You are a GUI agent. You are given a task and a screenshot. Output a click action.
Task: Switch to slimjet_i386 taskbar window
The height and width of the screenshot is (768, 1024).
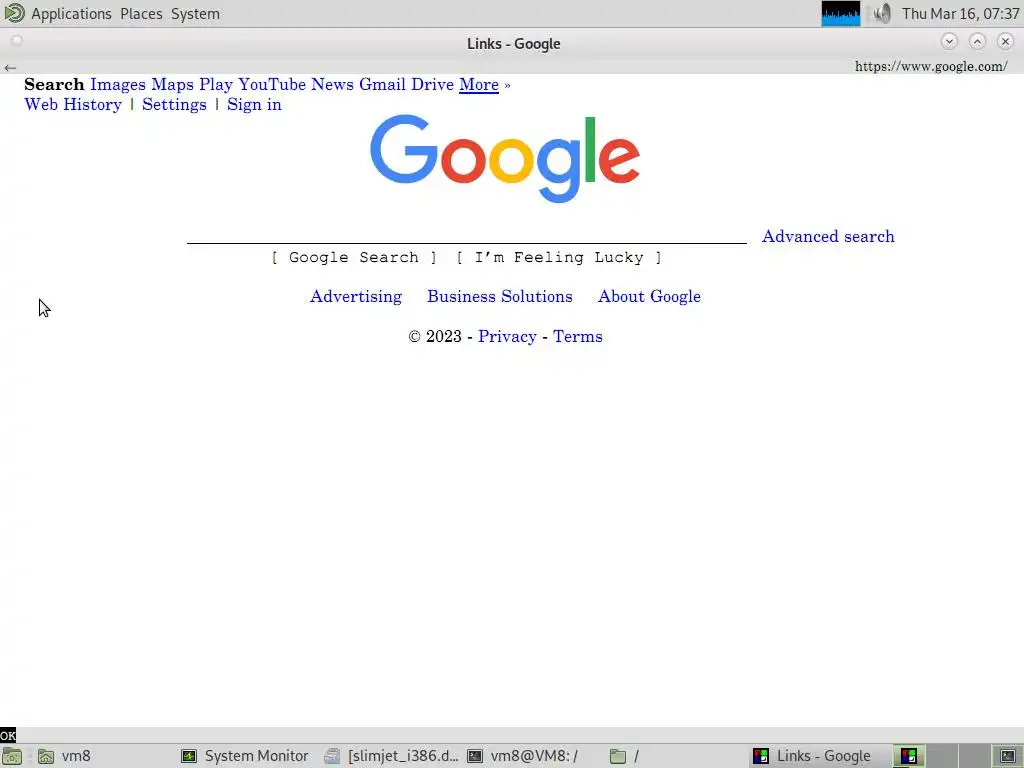392,756
